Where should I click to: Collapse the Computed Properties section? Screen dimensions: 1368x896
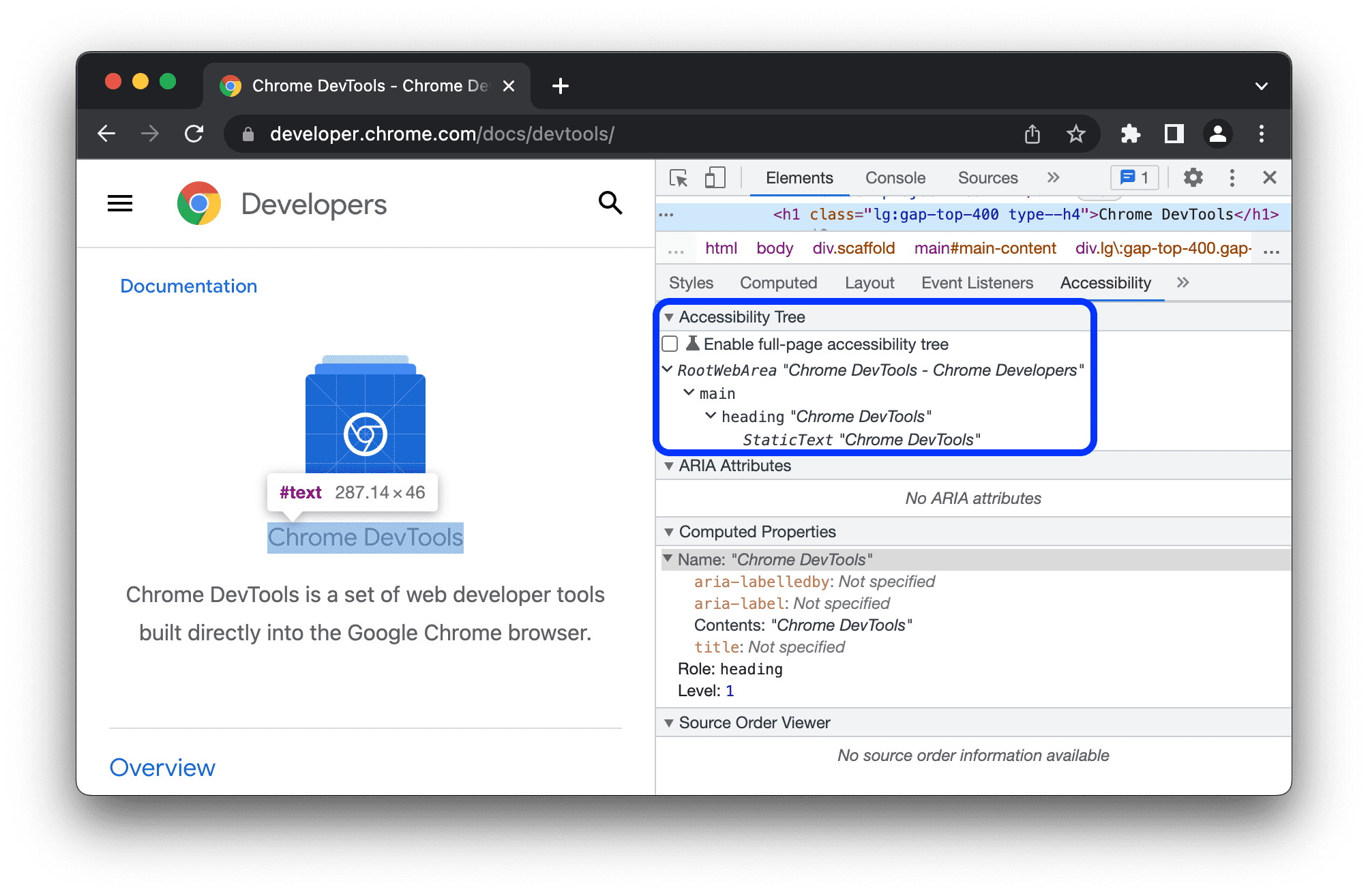click(669, 530)
